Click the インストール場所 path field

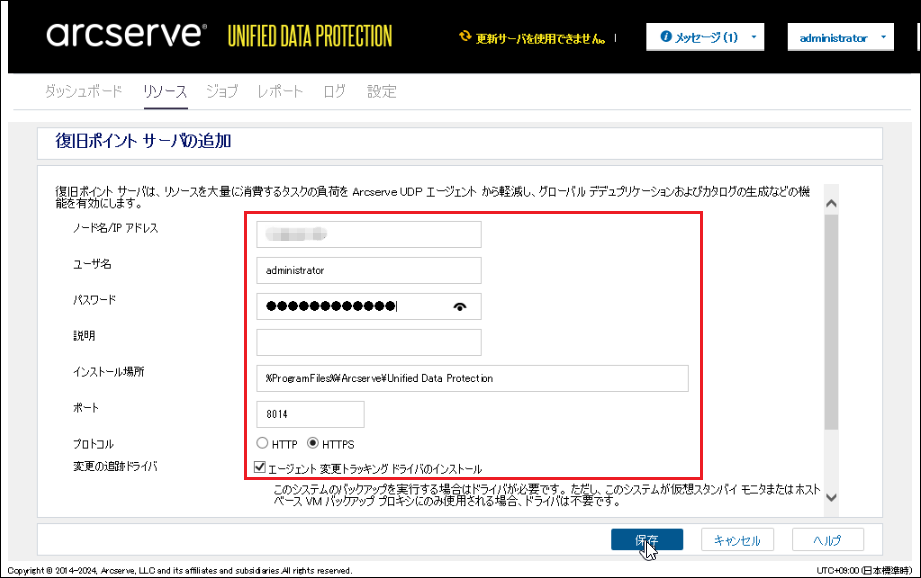tap(472, 378)
